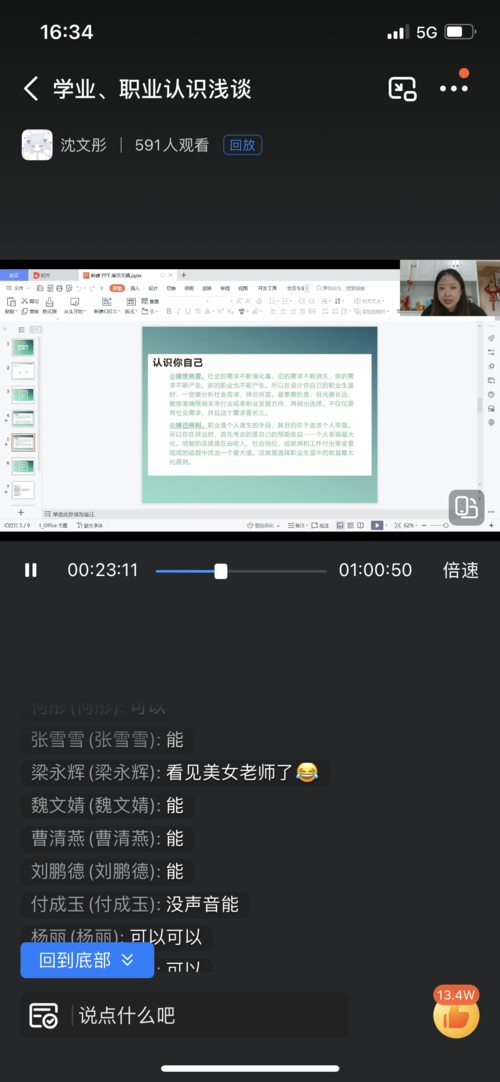Image resolution: width=500 pixels, height=1082 pixels.
Task: Tap the battery icon in status bar
Action: 460,32
